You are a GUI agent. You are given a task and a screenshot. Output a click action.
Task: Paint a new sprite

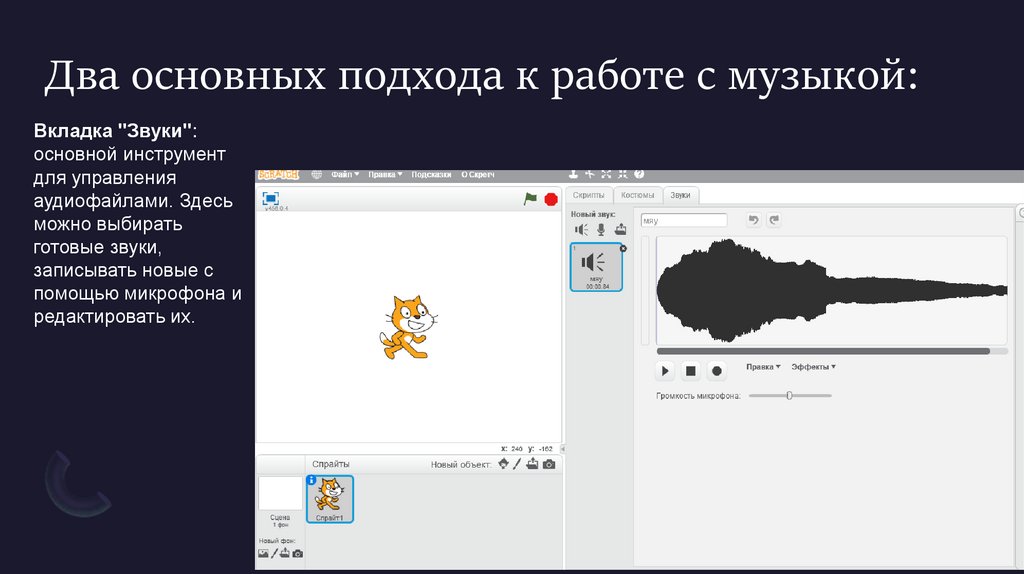[517, 464]
